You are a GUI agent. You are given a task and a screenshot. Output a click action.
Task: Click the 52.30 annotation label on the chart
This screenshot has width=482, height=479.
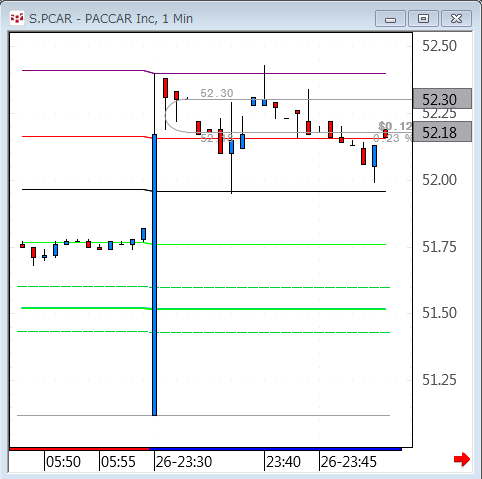pyautogui.click(x=217, y=93)
